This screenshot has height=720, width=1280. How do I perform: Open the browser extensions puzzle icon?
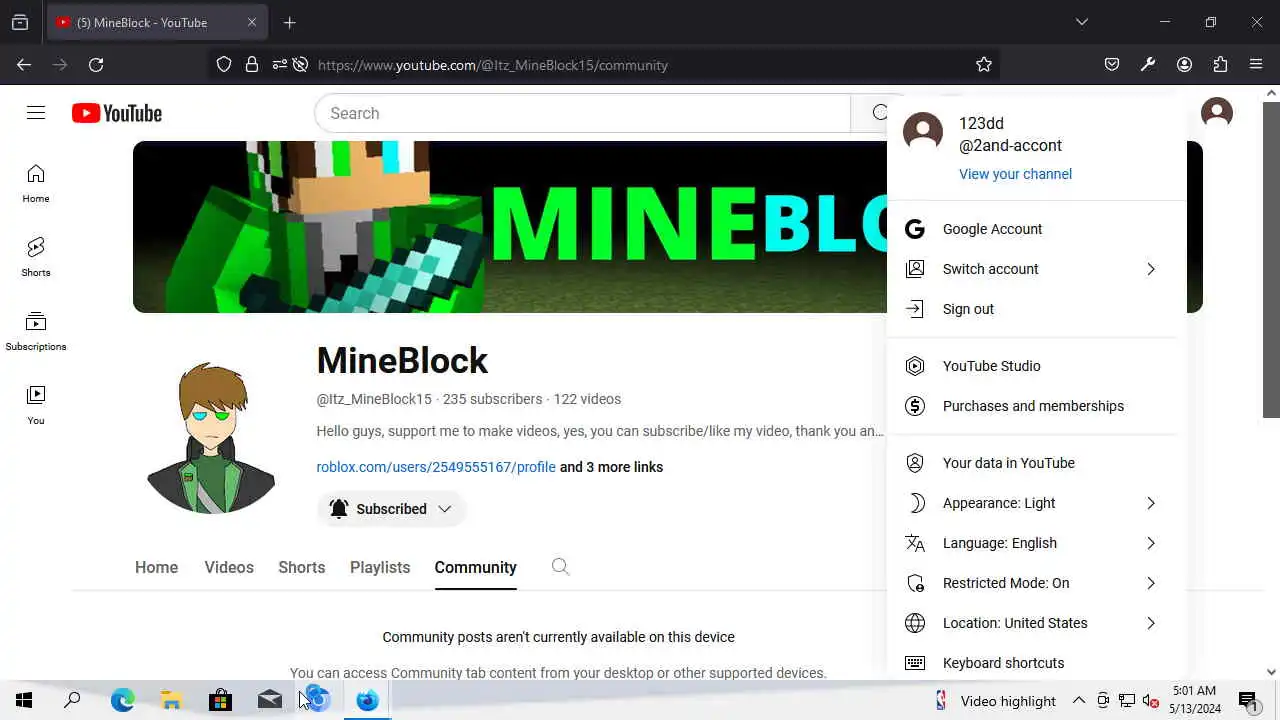pos(1220,64)
